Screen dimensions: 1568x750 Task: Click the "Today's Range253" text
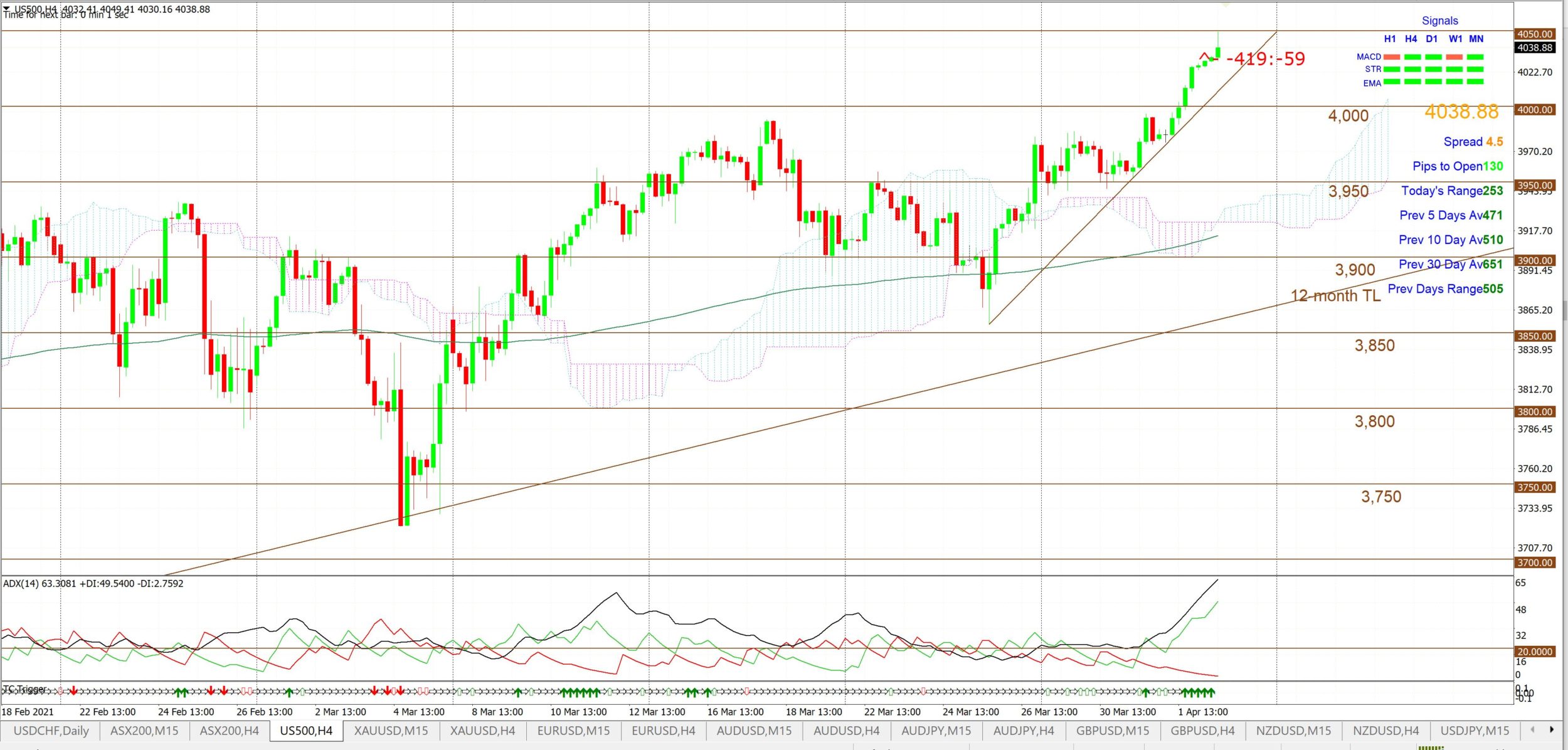(x=1452, y=191)
